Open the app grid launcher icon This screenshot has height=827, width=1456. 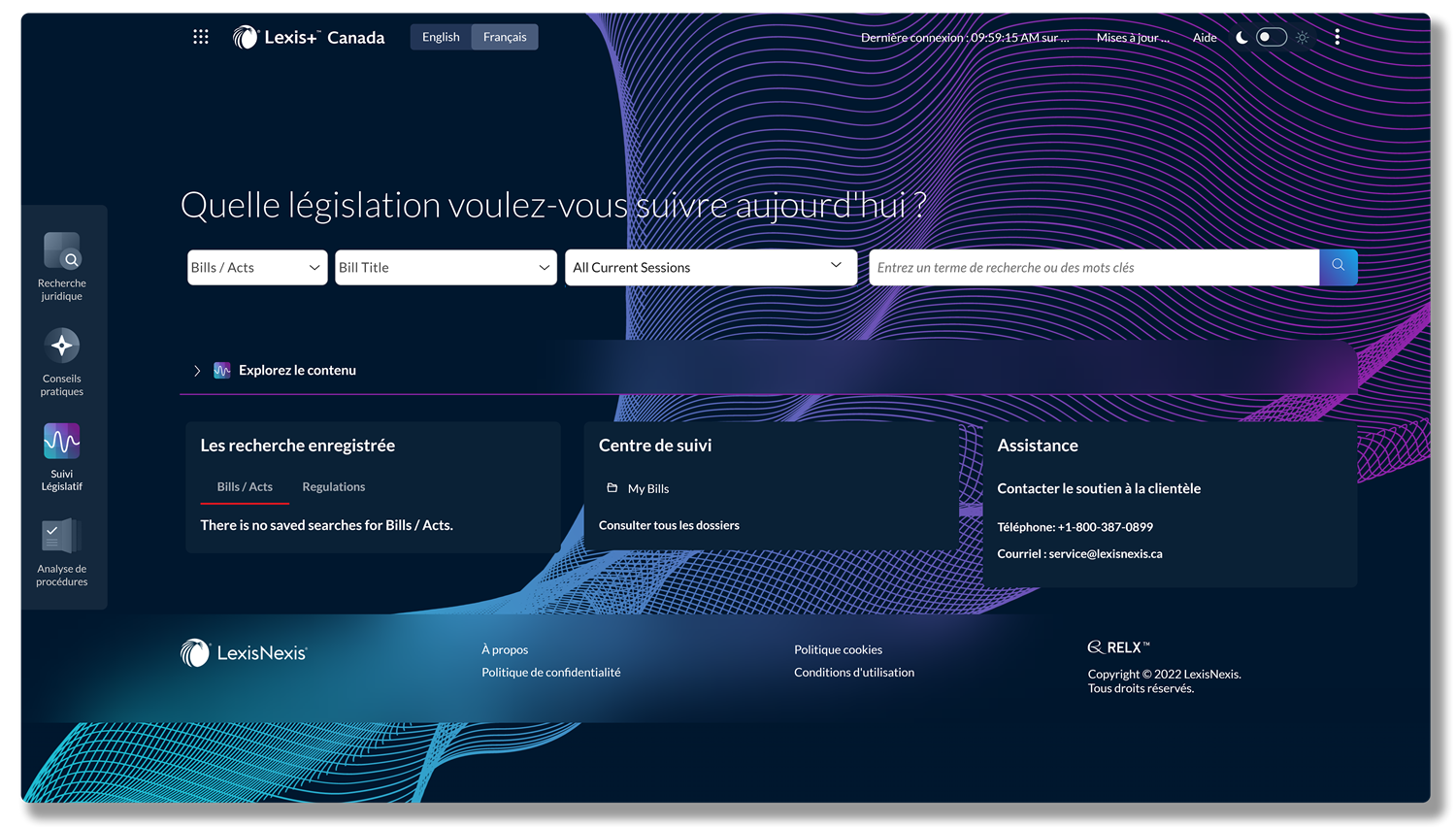click(201, 37)
